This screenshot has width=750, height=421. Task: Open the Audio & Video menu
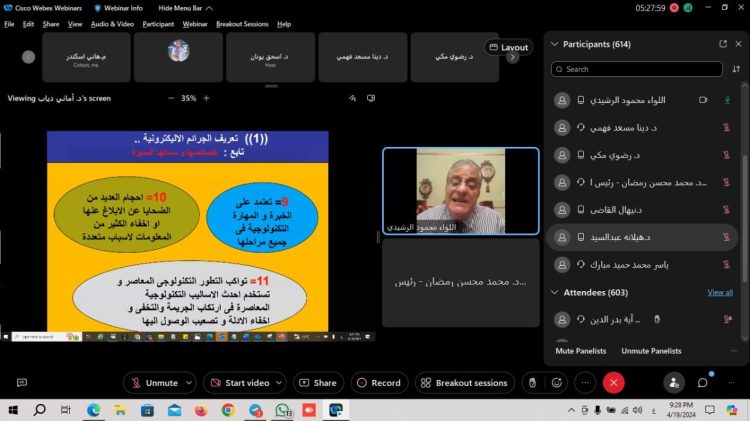click(112, 24)
